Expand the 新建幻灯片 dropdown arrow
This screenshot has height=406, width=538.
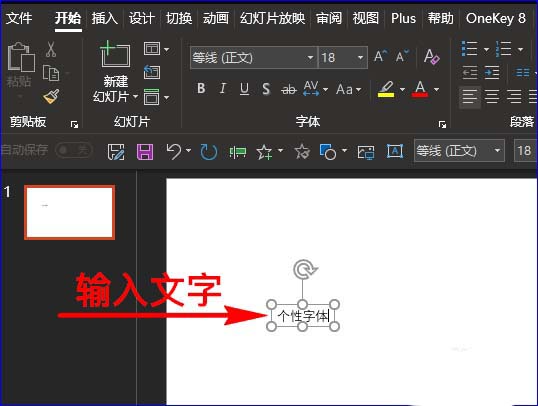(x=136, y=96)
